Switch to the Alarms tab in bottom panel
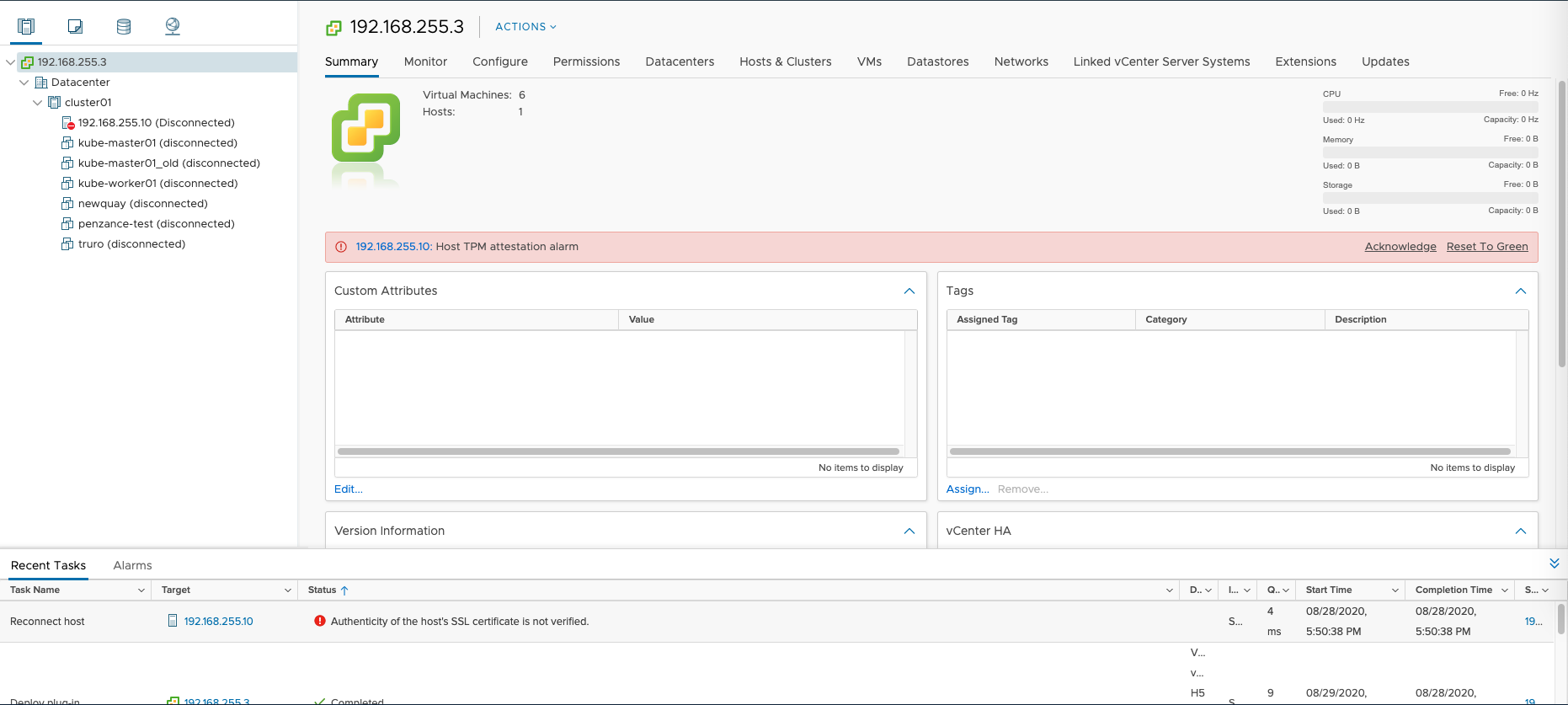Image resolution: width=1568 pixels, height=705 pixels. 132,565
